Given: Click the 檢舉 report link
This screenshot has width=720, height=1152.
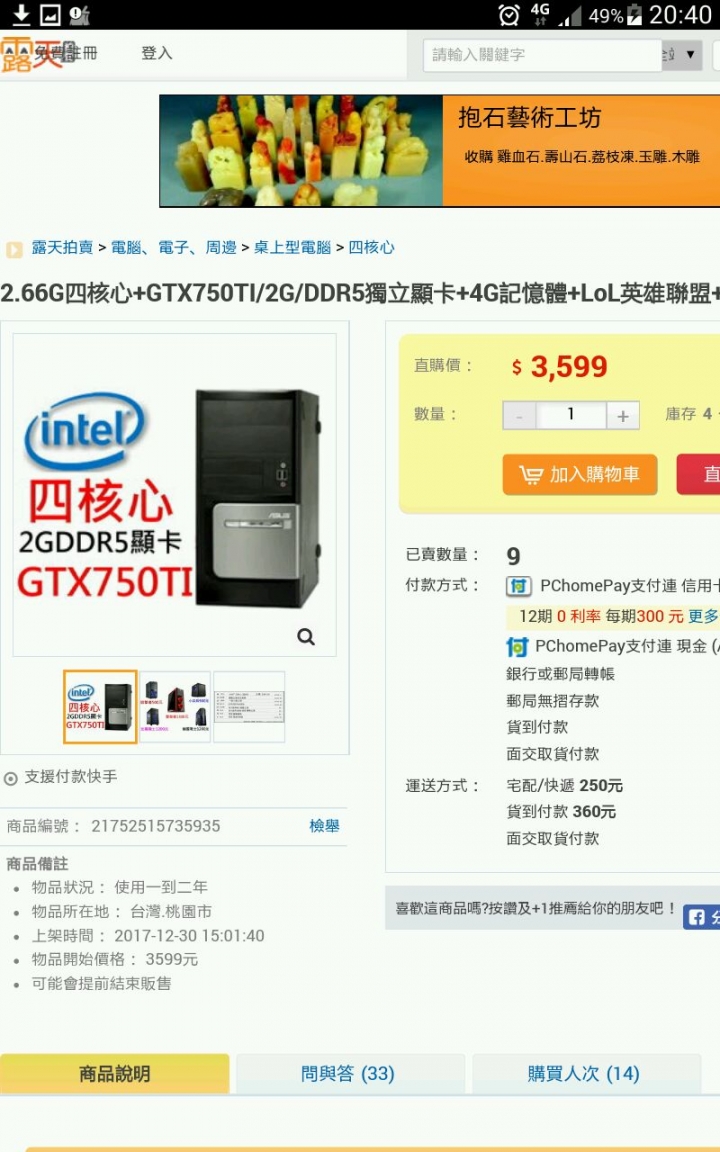Looking at the screenshot, I should point(324,826).
